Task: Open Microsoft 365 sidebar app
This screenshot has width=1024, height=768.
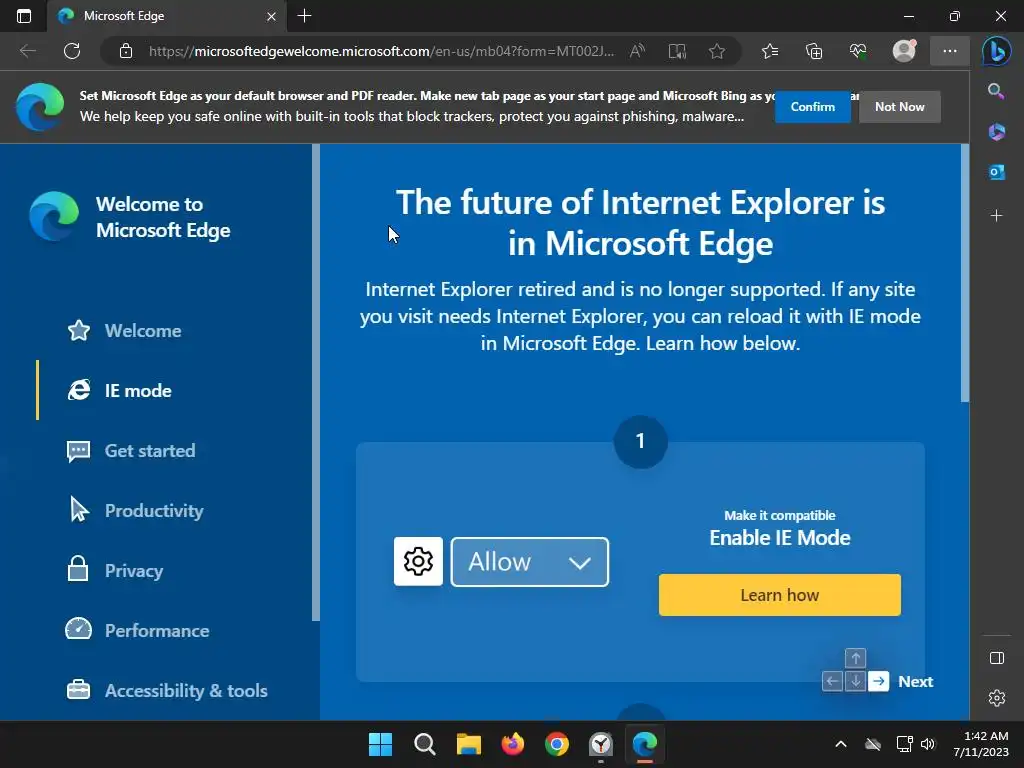Action: click(x=997, y=132)
